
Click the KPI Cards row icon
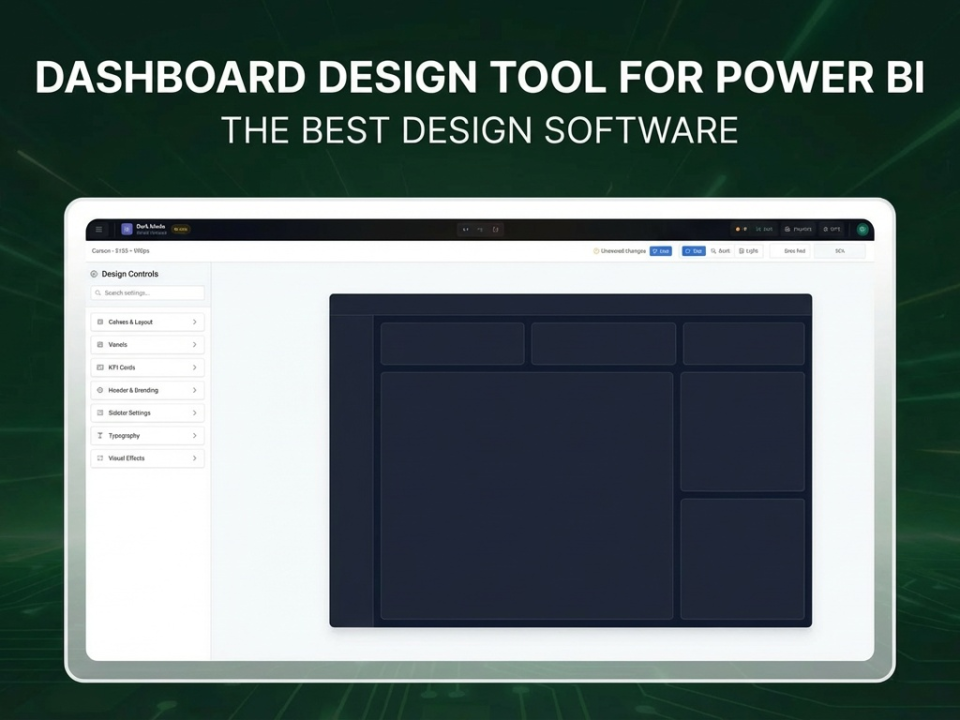pos(100,367)
